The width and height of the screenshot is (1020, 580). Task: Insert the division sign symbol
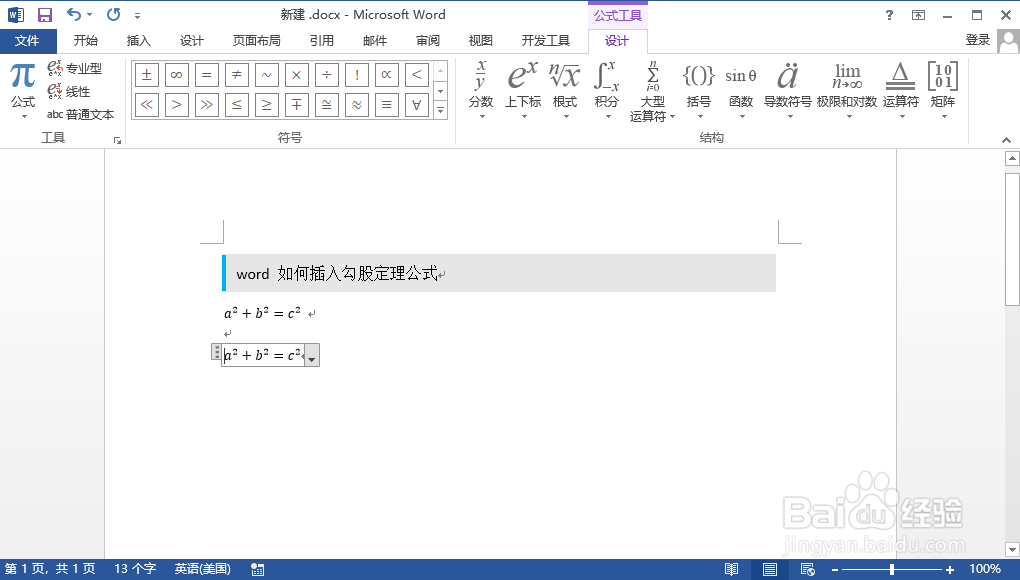(326, 75)
